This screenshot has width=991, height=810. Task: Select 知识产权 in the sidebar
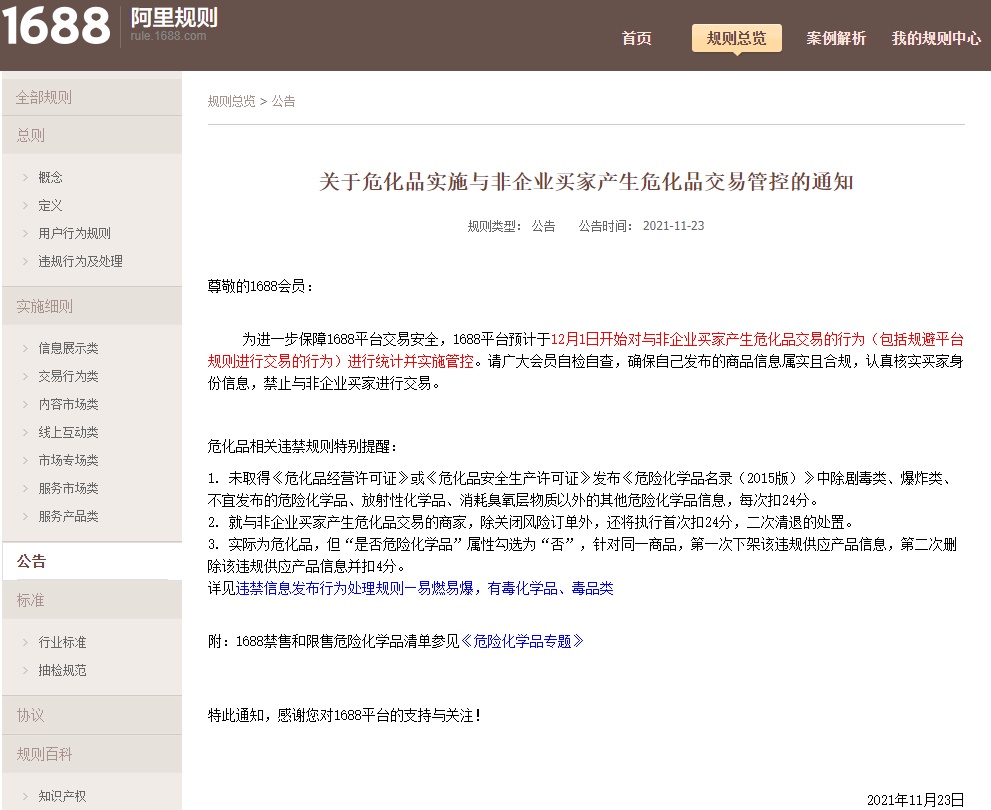(x=63, y=796)
